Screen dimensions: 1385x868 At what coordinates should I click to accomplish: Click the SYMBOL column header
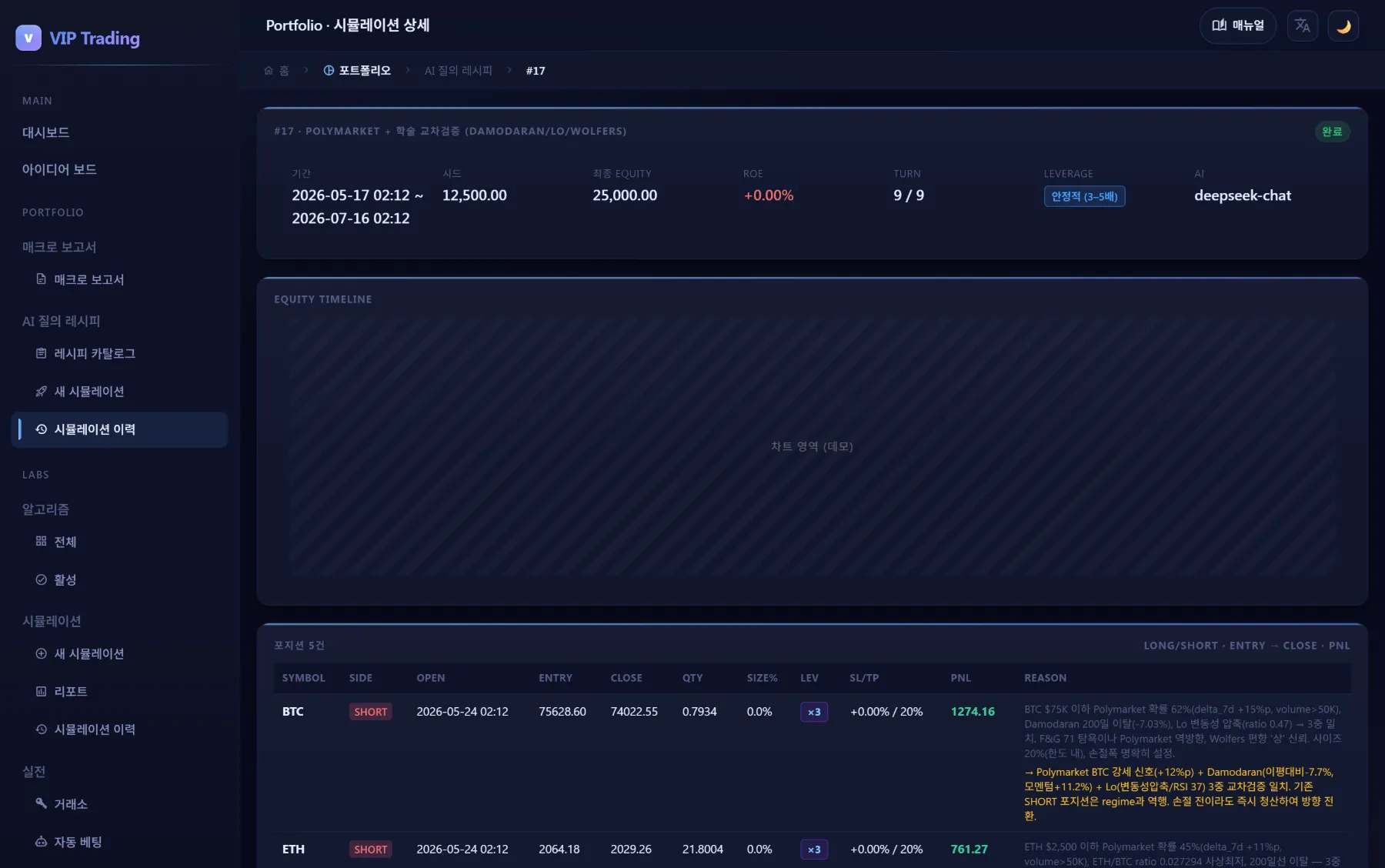pos(303,678)
